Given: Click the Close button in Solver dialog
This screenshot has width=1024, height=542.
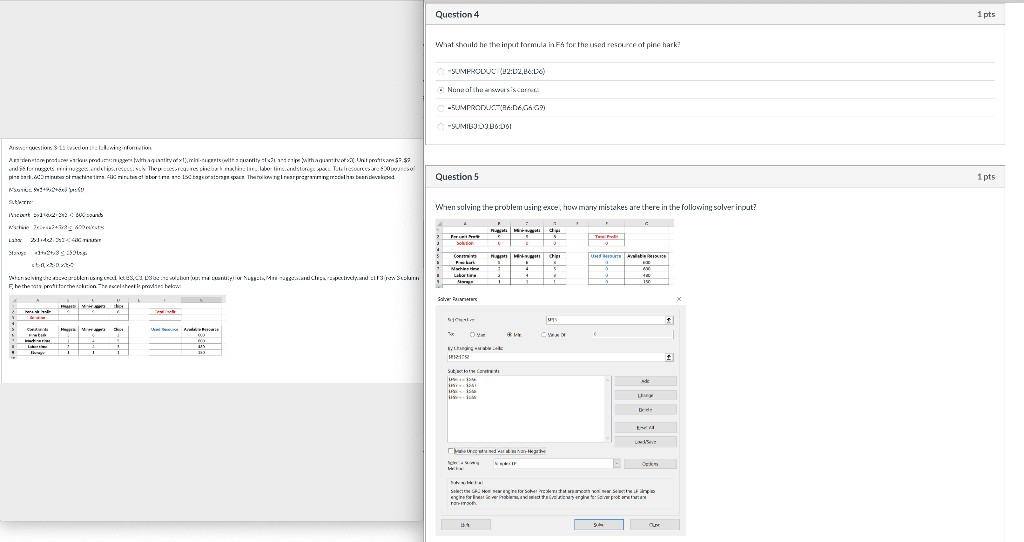Looking at the screenshot, I should pyautogui.click(x=654, y=524).
